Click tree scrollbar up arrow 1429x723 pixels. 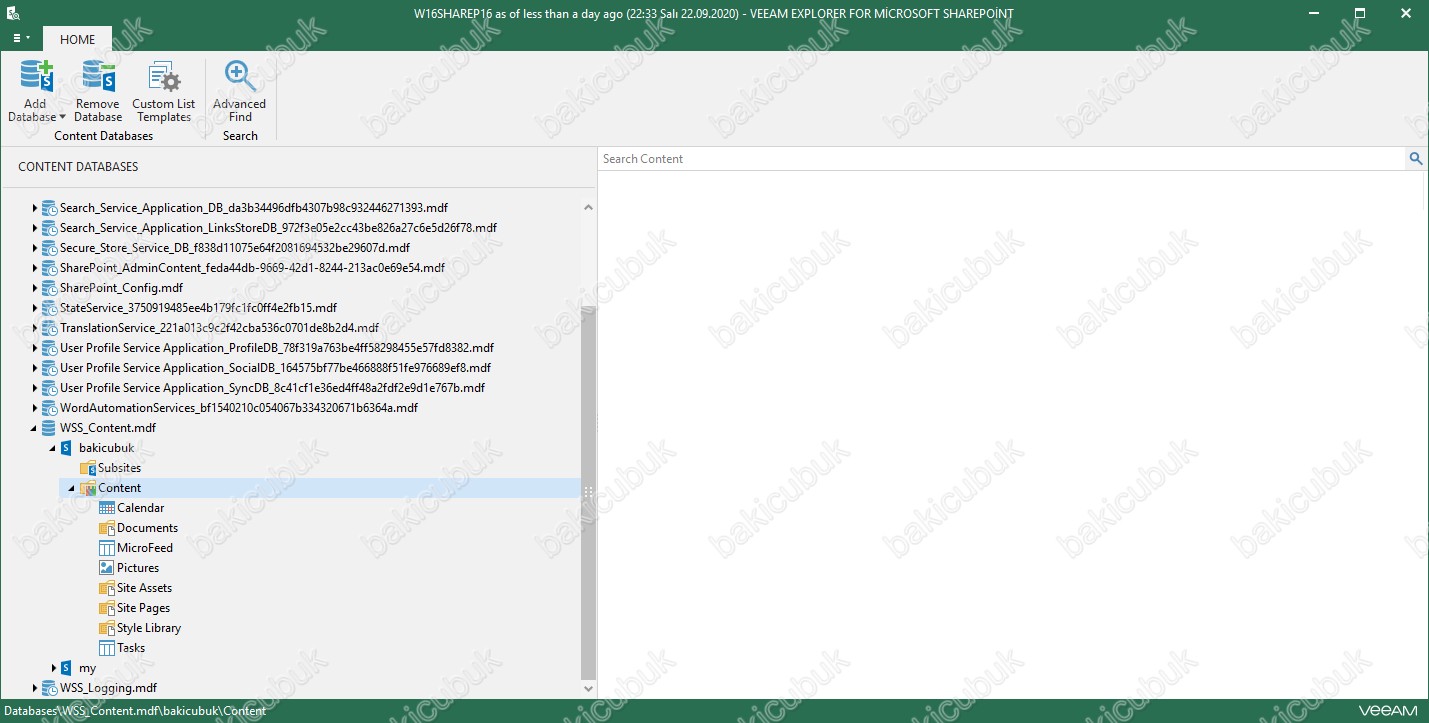click(x=588, y=208)
